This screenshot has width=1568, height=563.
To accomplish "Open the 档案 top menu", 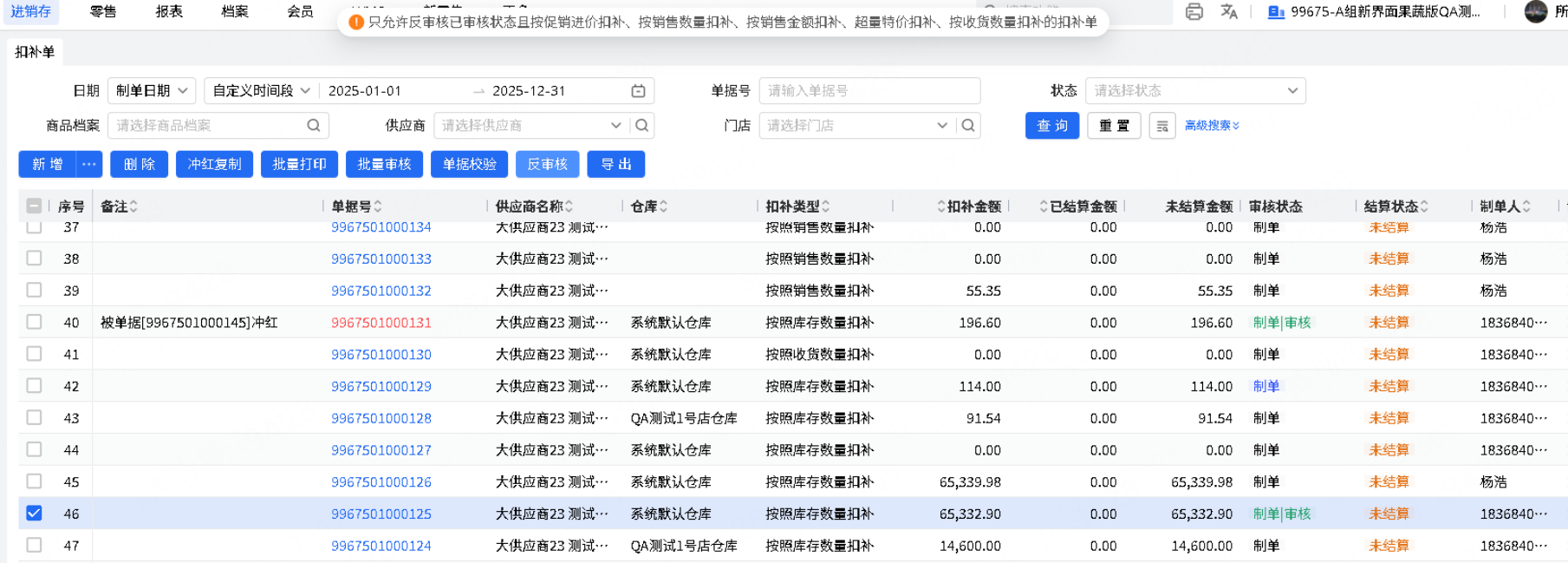I will [x=235, y=11].
